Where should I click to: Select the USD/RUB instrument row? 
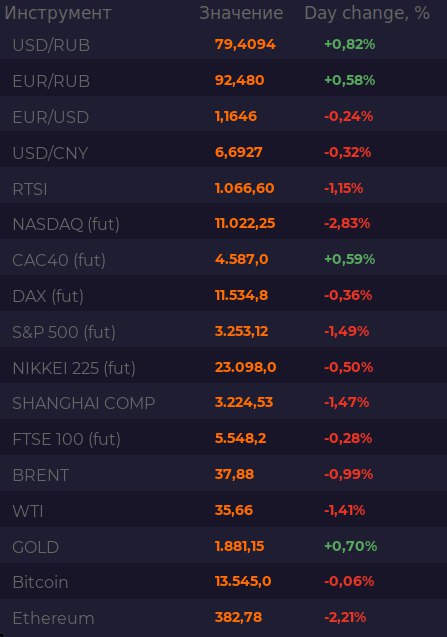coord(224,44)
